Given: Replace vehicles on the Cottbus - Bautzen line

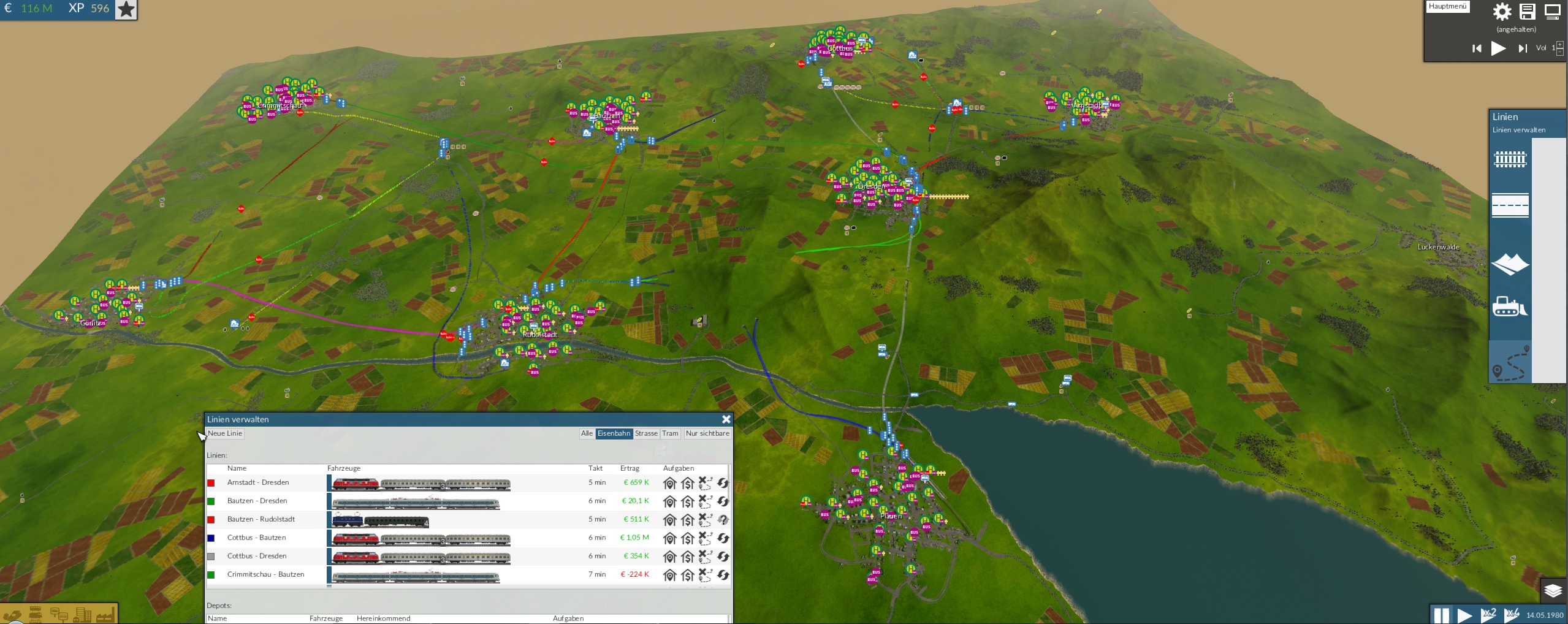Looking at the screenshot, I should [x=723, y=538].
